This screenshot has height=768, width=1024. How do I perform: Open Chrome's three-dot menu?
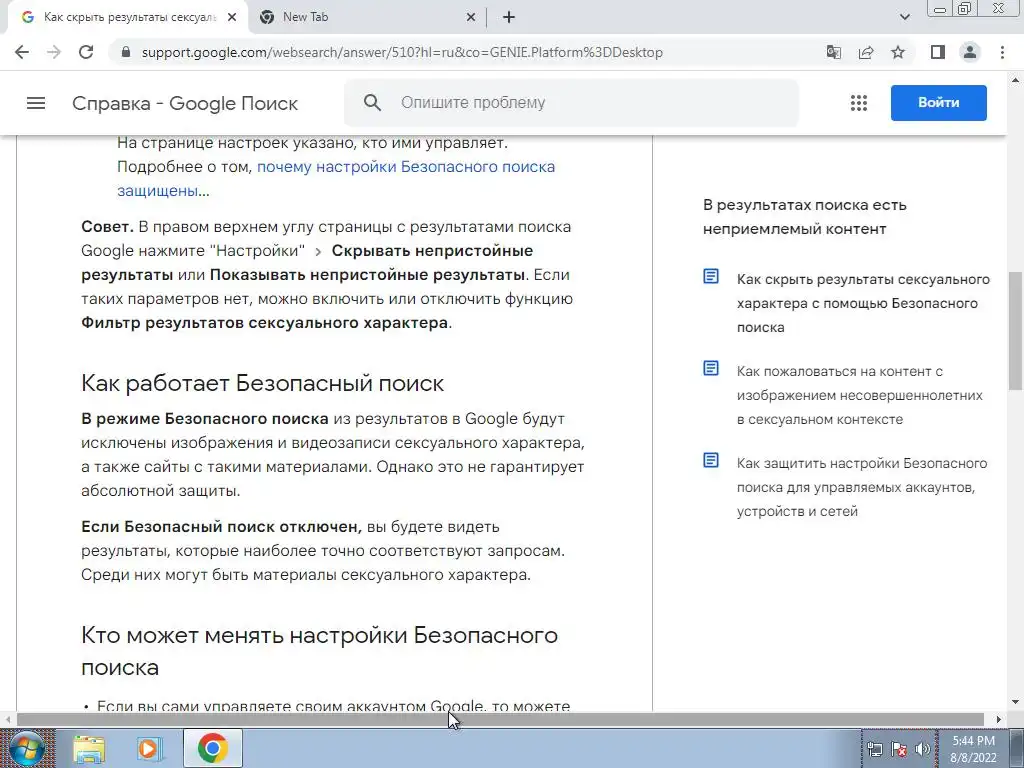(1002, 52)
